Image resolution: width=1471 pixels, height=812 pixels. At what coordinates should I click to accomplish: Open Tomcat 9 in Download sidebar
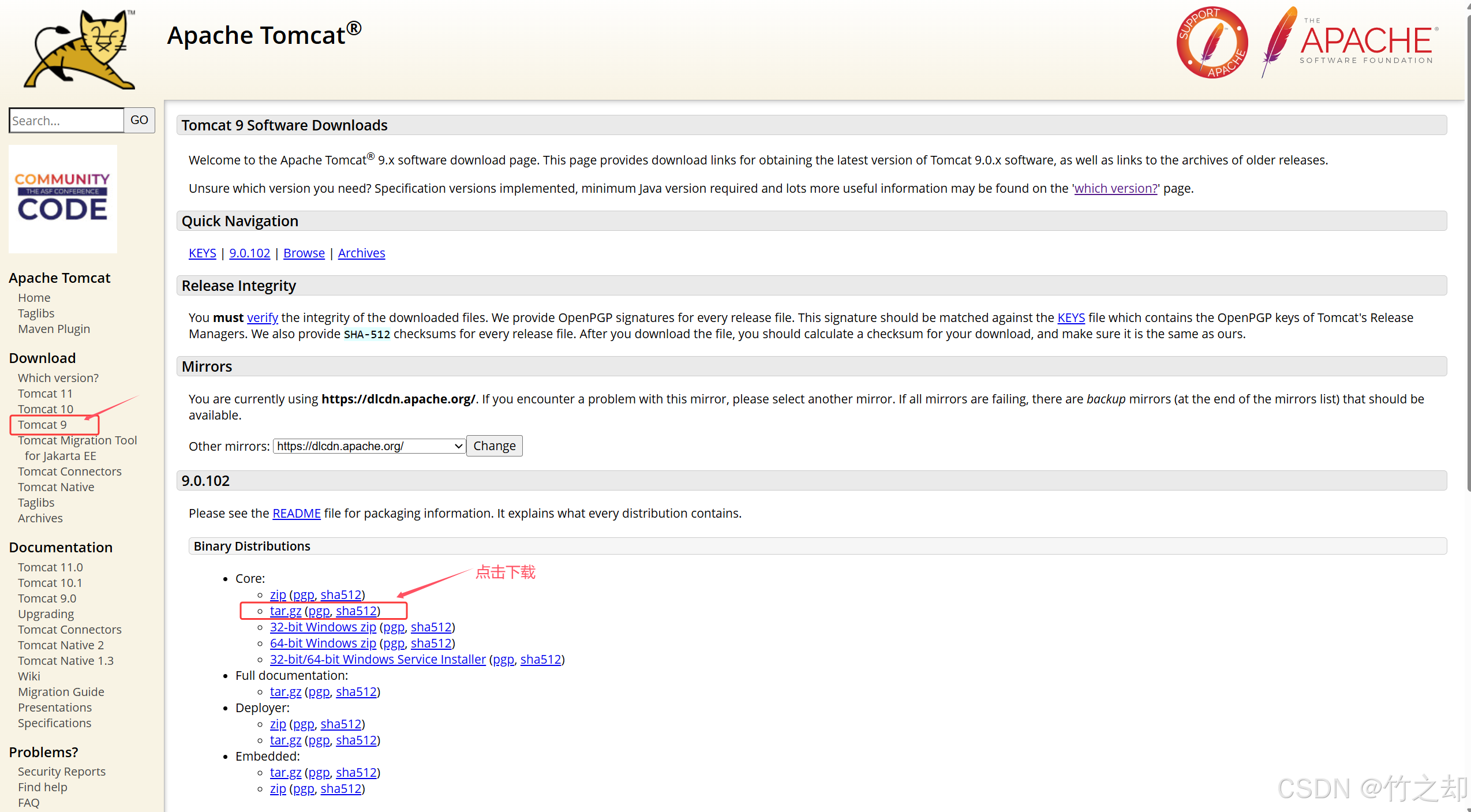[x=42, y=425]
